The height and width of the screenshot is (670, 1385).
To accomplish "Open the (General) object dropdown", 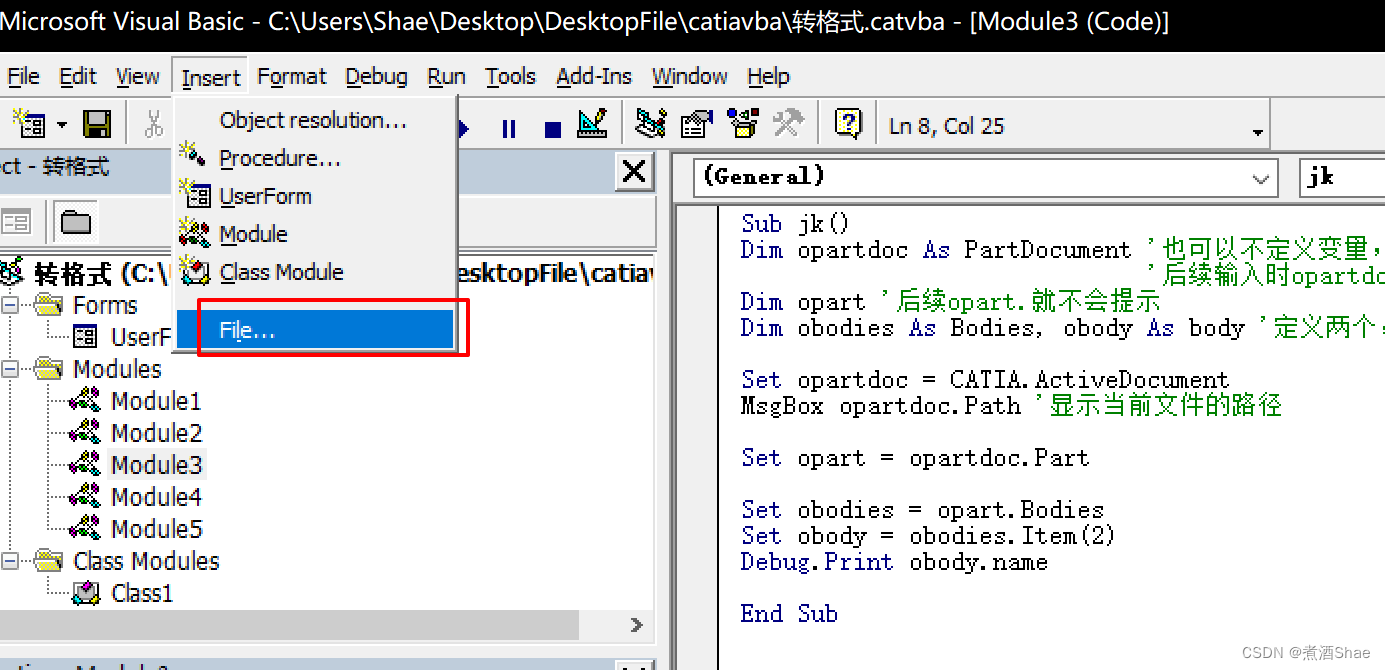I will 1262,178.
